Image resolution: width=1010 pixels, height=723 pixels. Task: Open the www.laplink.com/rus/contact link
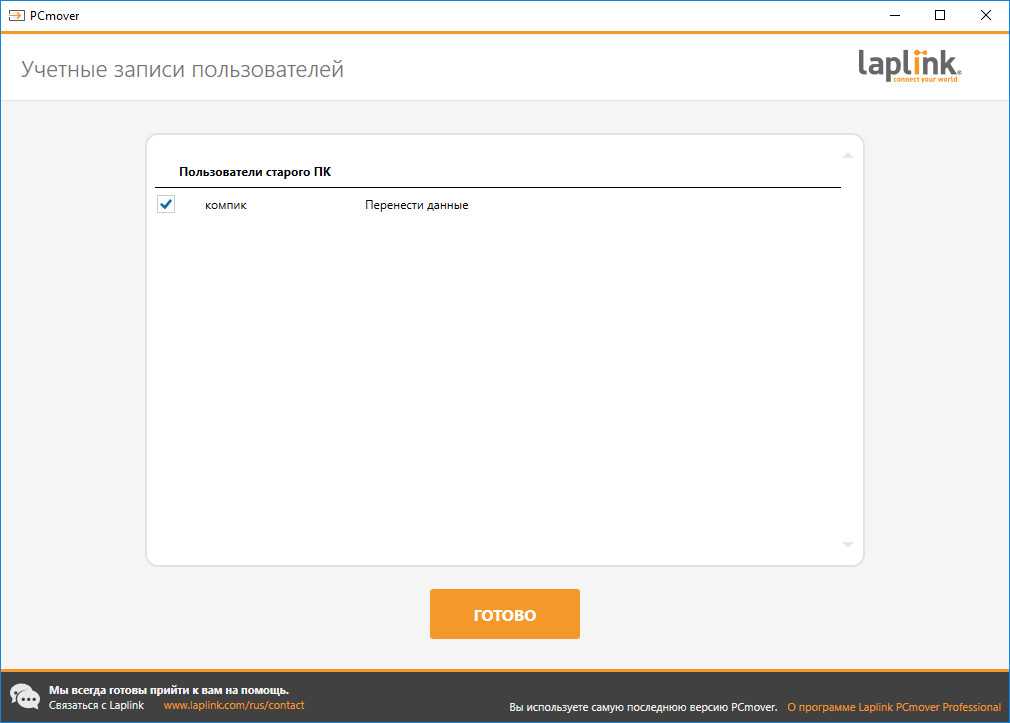pos(233,705)
